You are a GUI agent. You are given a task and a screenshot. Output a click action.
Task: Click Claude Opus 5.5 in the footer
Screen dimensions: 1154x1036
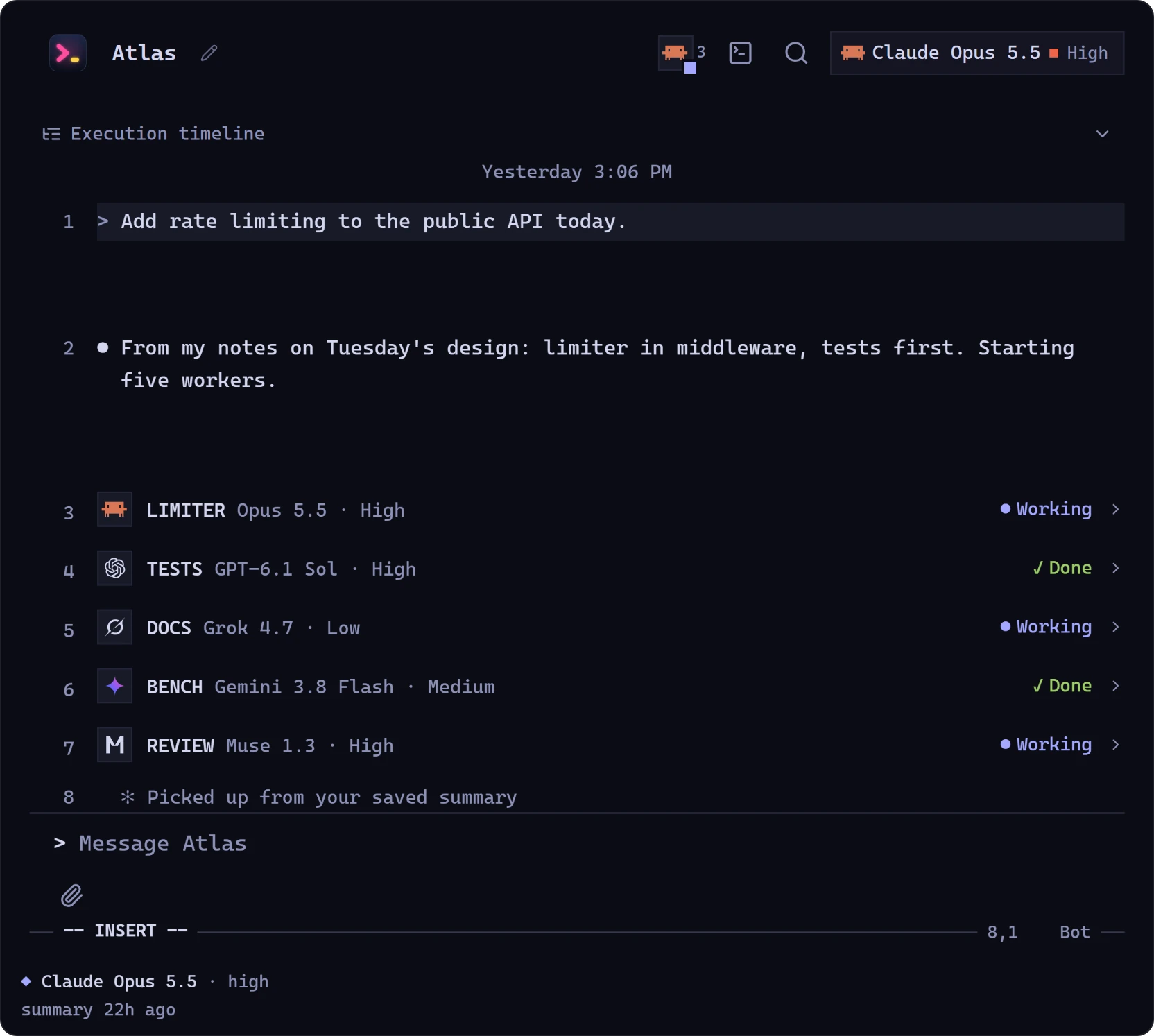point(119,982)
